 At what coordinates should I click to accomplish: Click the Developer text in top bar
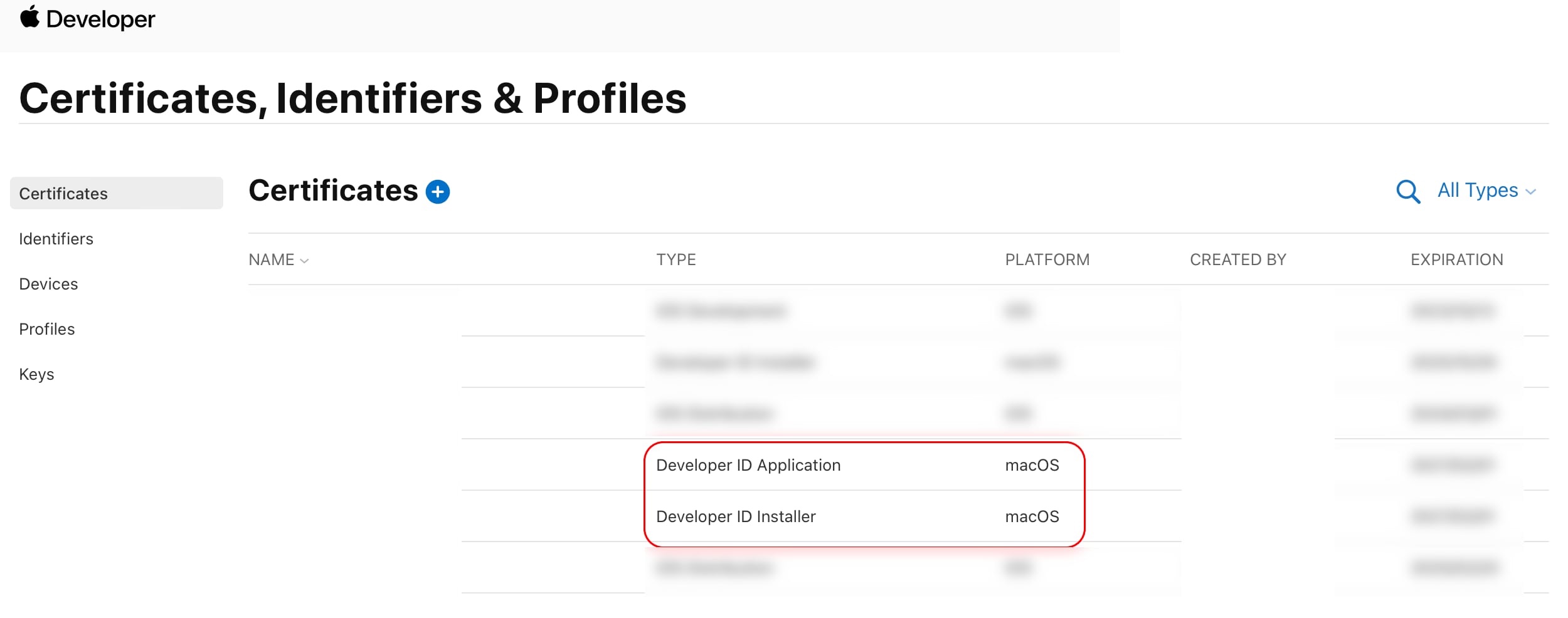100,19
